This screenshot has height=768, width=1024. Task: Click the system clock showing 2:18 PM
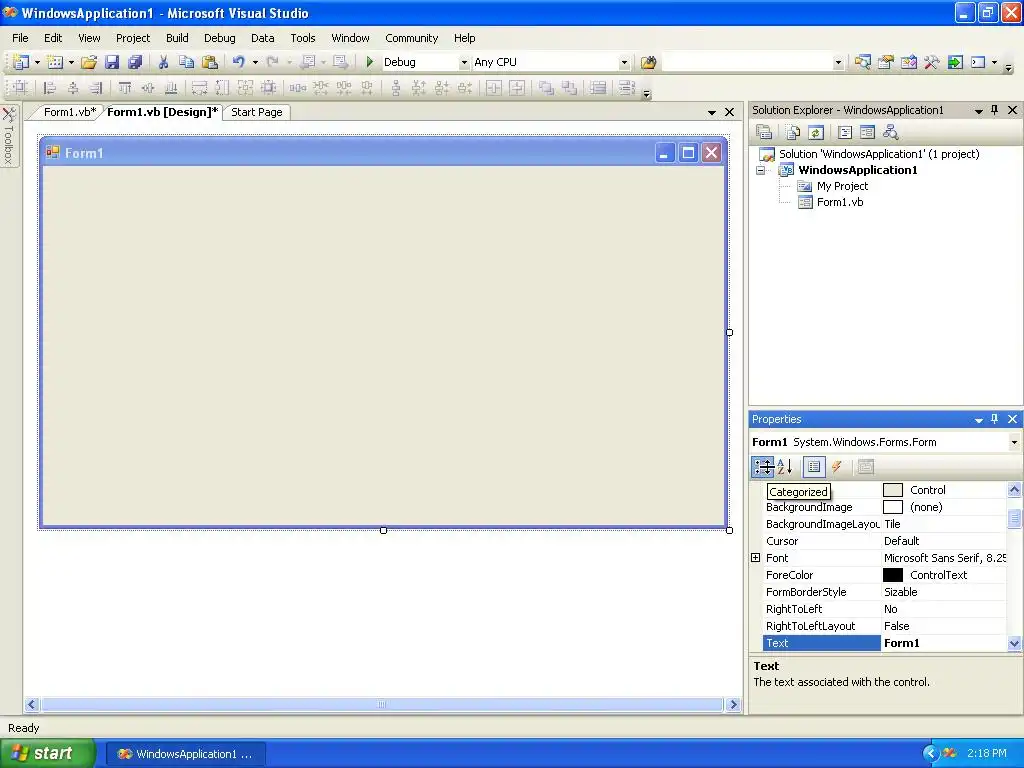[x=986, y=754]
